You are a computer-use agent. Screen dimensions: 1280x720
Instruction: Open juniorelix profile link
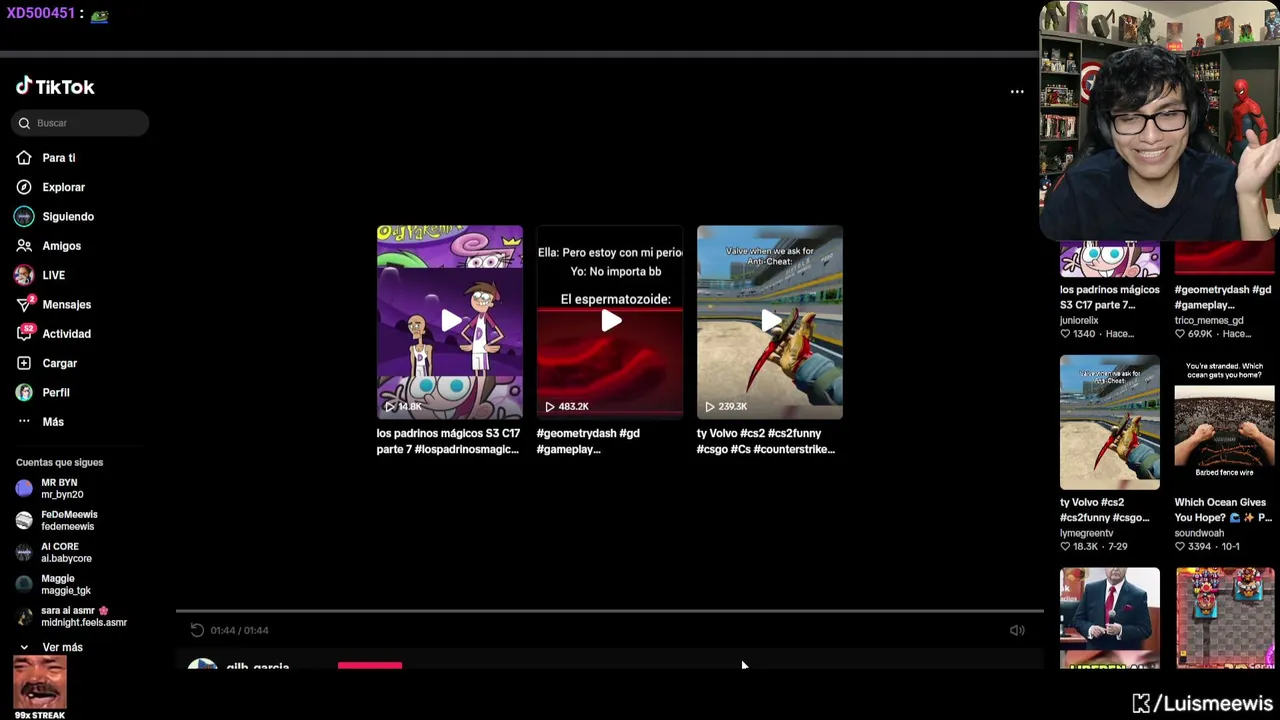[1079, 321]
